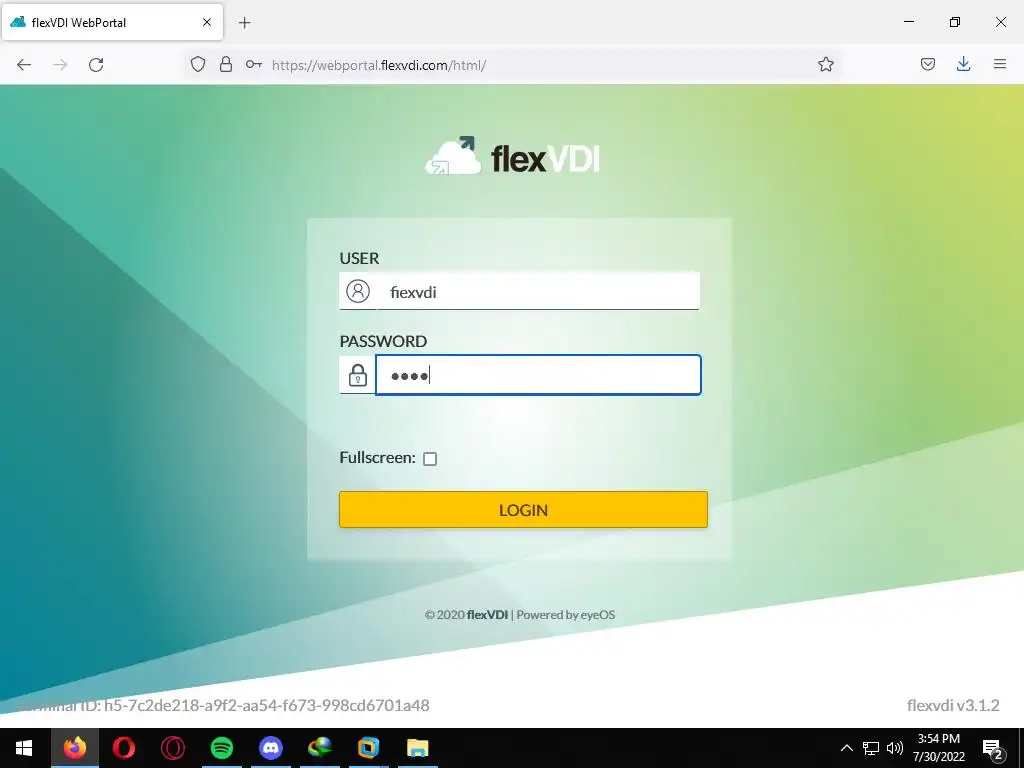Bookmark this page with the star
1024x768 pixels.
coord(825,64)
